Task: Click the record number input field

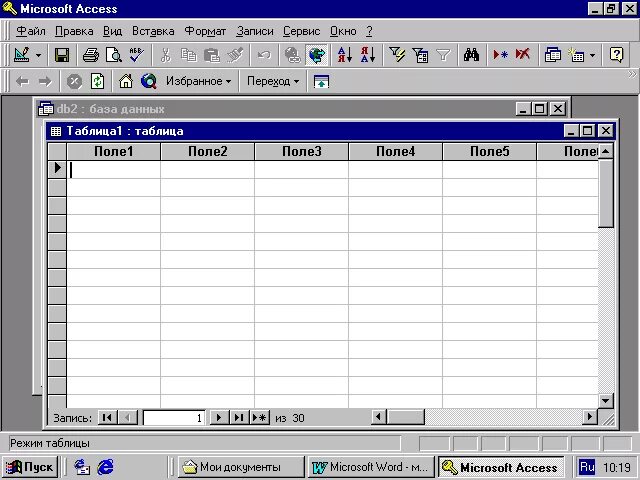Action: 174,418
